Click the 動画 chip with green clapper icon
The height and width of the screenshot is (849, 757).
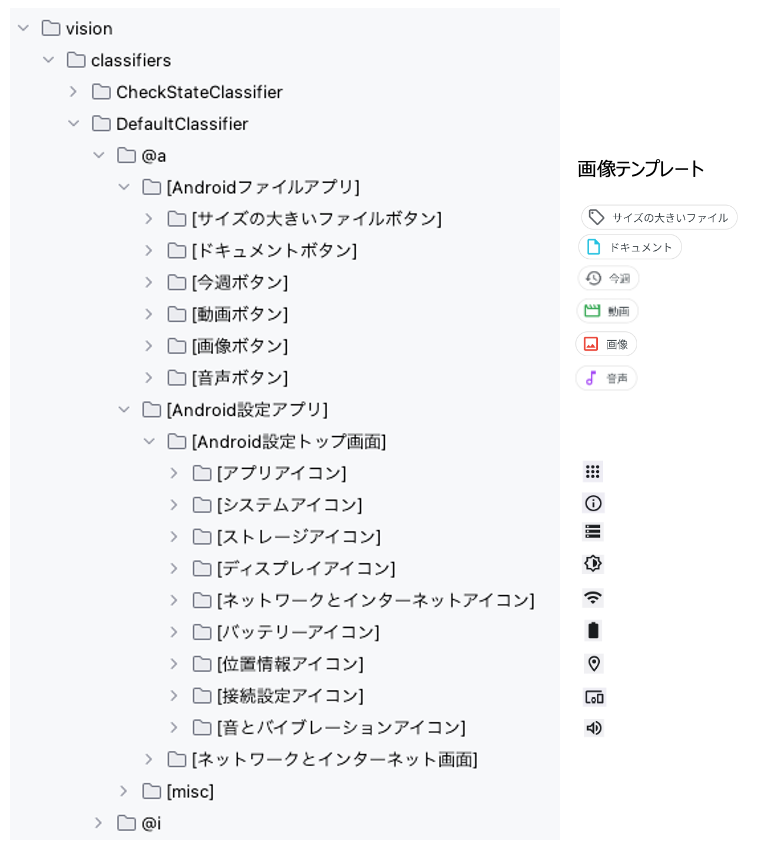pos(607,311)
